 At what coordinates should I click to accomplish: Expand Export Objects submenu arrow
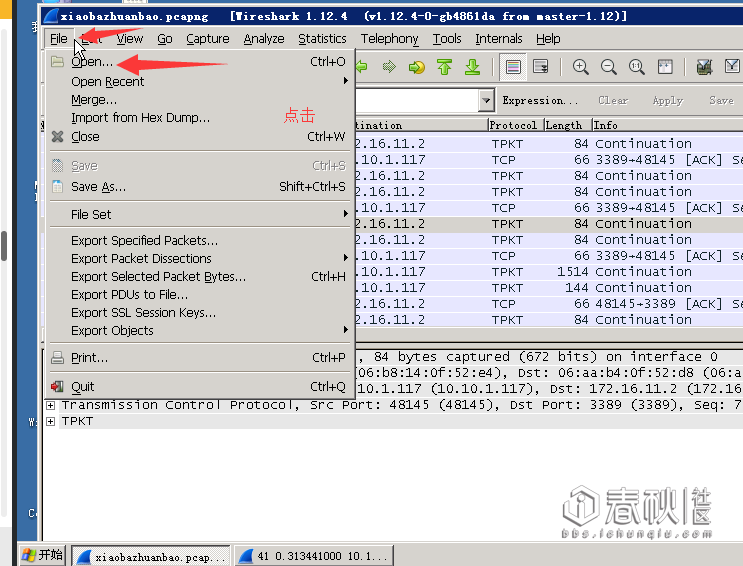click(x=346, y=329)
